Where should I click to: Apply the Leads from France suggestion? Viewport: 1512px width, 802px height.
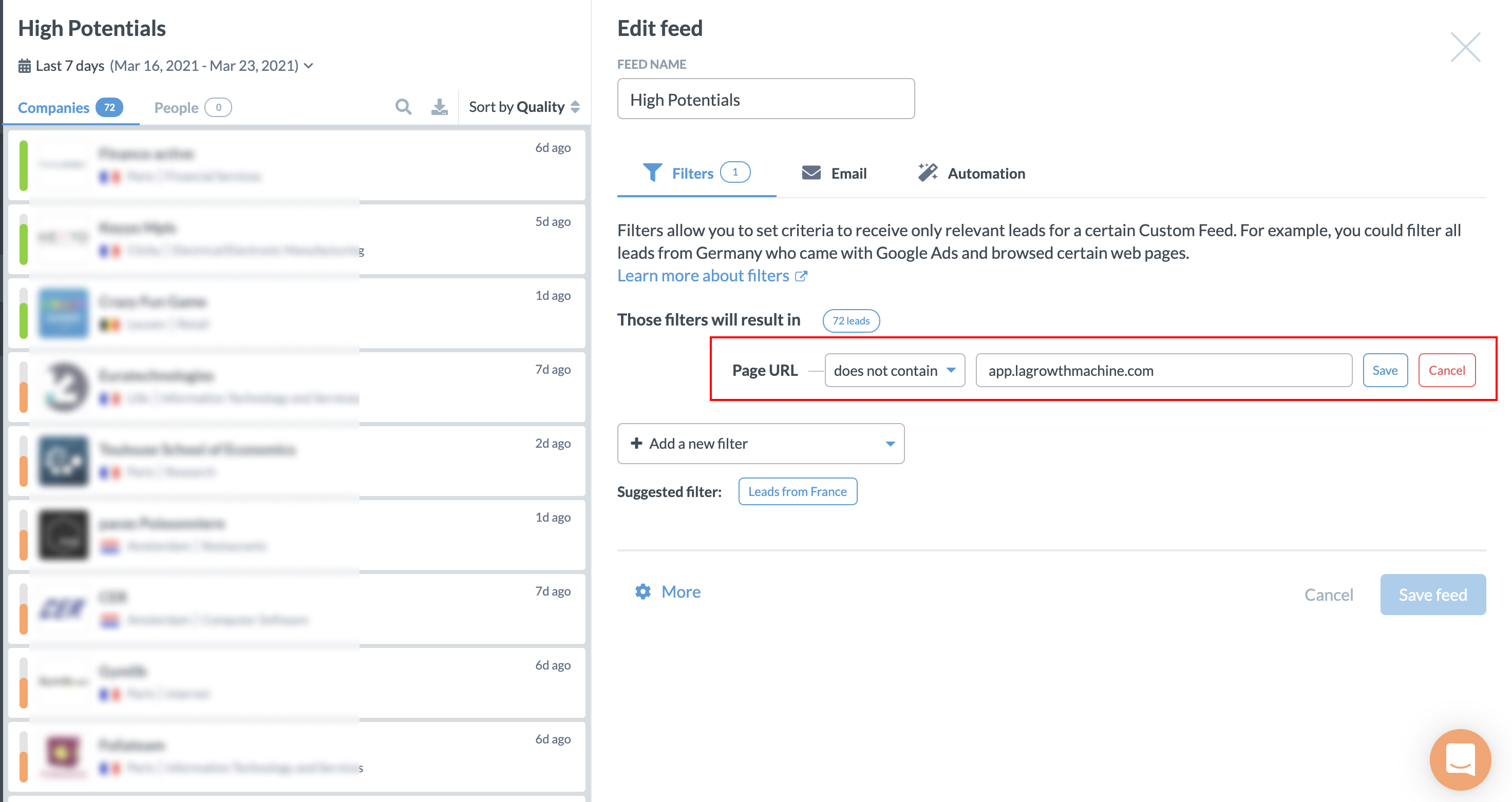[797, 492]
